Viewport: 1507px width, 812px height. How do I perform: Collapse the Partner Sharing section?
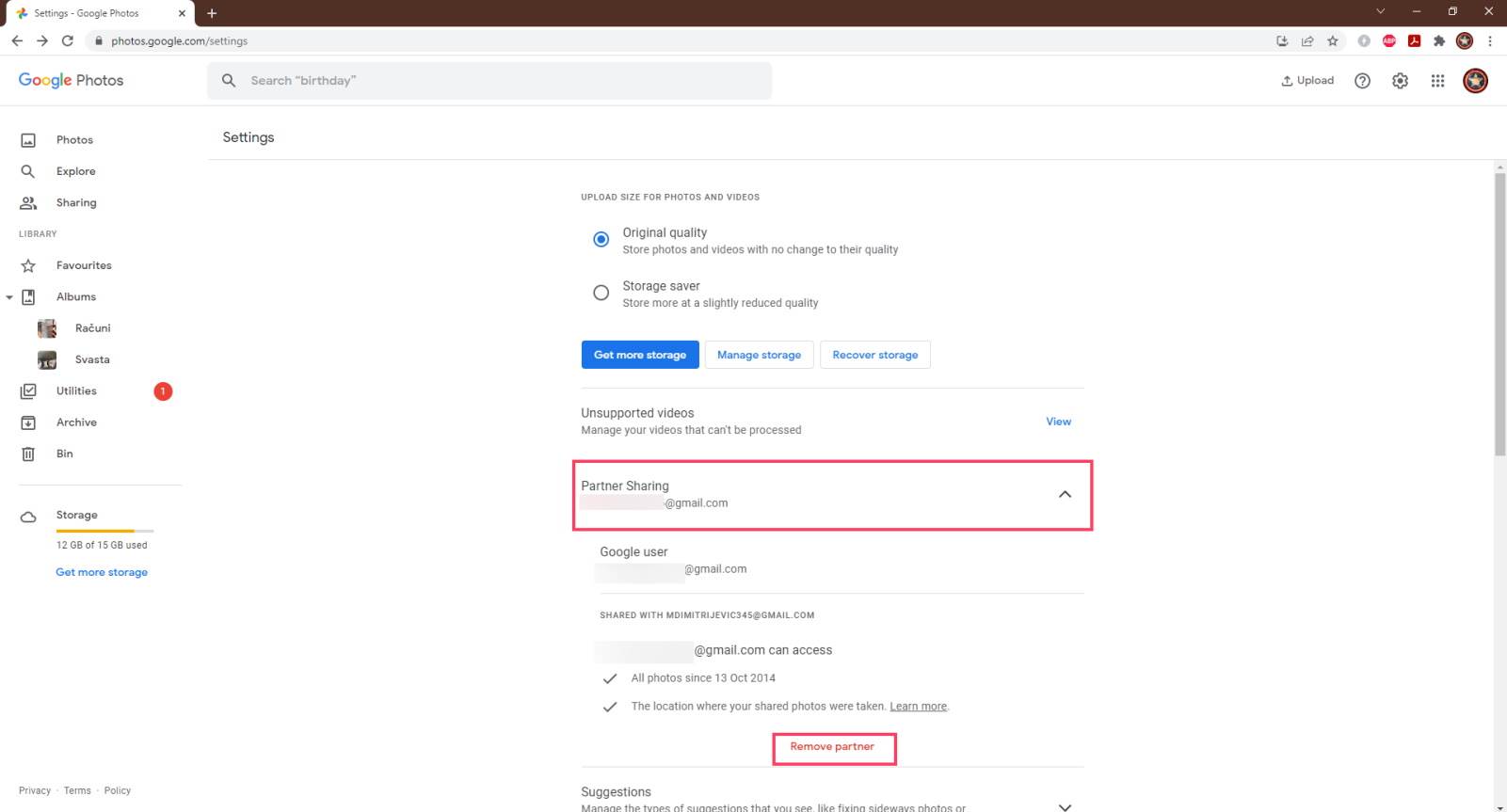[x=1065, y=494]
